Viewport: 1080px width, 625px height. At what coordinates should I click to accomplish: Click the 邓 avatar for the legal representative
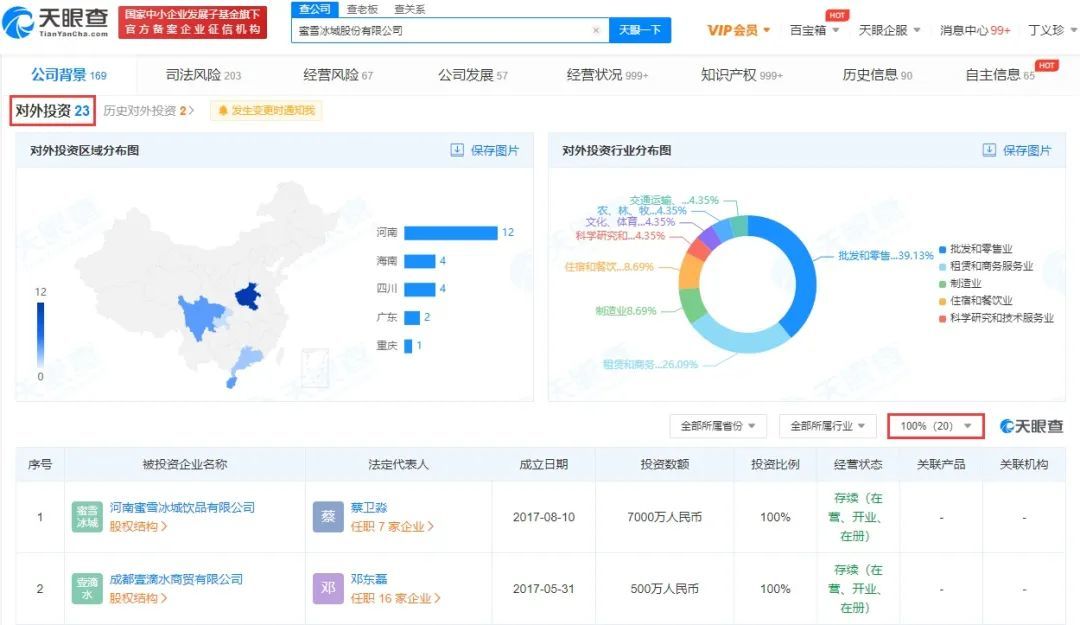[328, 588]
